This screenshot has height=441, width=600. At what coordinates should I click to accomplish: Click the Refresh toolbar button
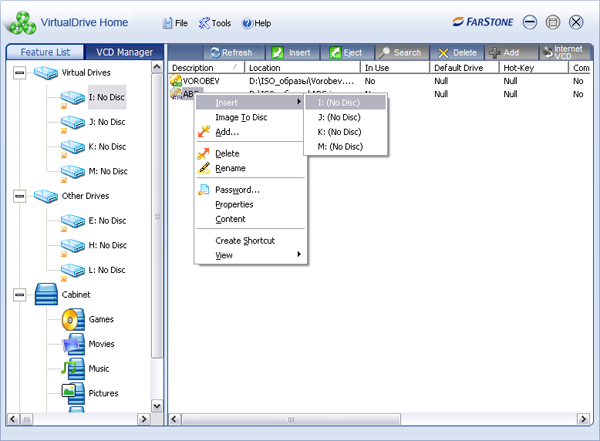pyautogui.click(x=234, y=52)
